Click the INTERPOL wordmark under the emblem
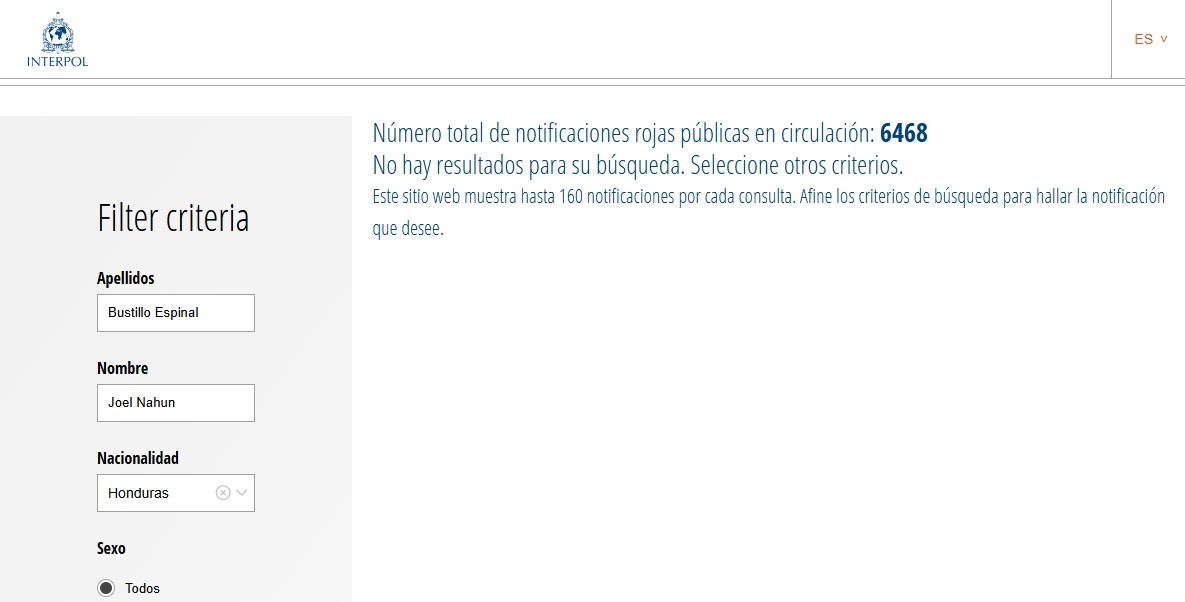1185x602 pixels. 57,62
